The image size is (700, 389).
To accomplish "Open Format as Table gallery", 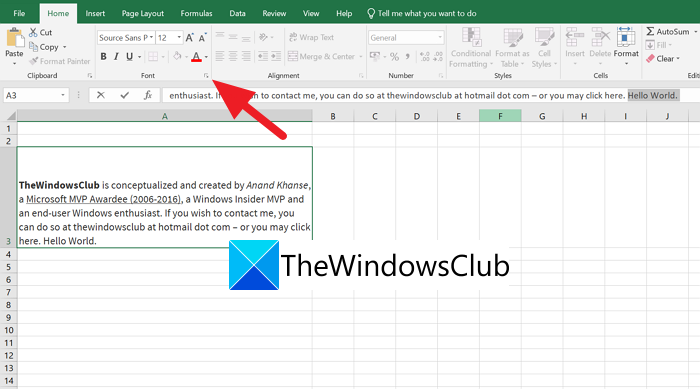I will (x=512, y=47).
